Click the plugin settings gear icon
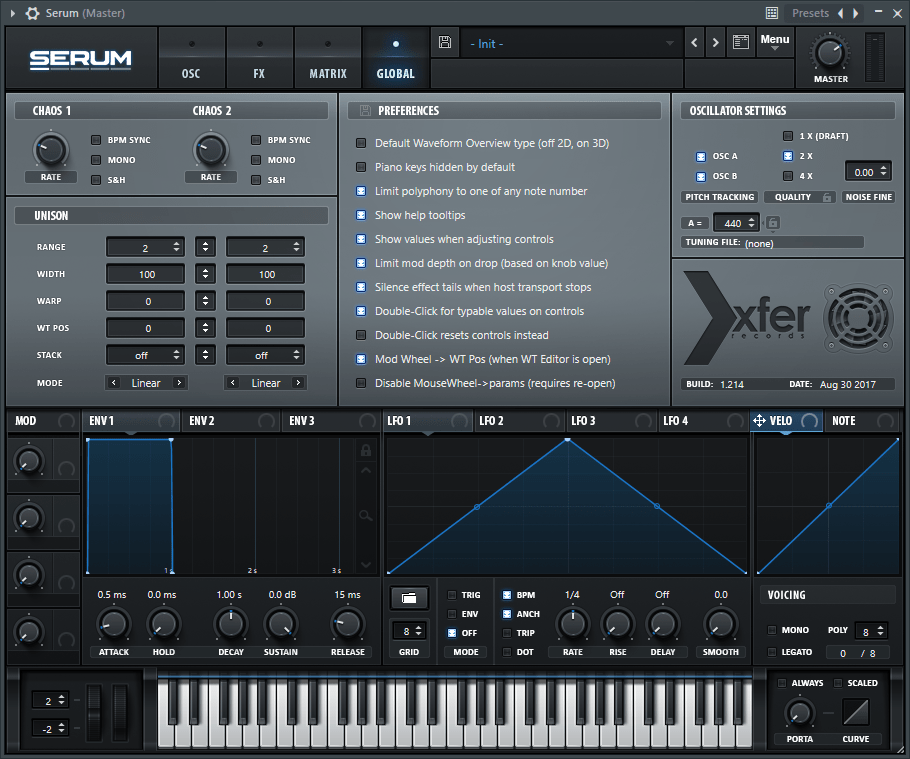 32,13
